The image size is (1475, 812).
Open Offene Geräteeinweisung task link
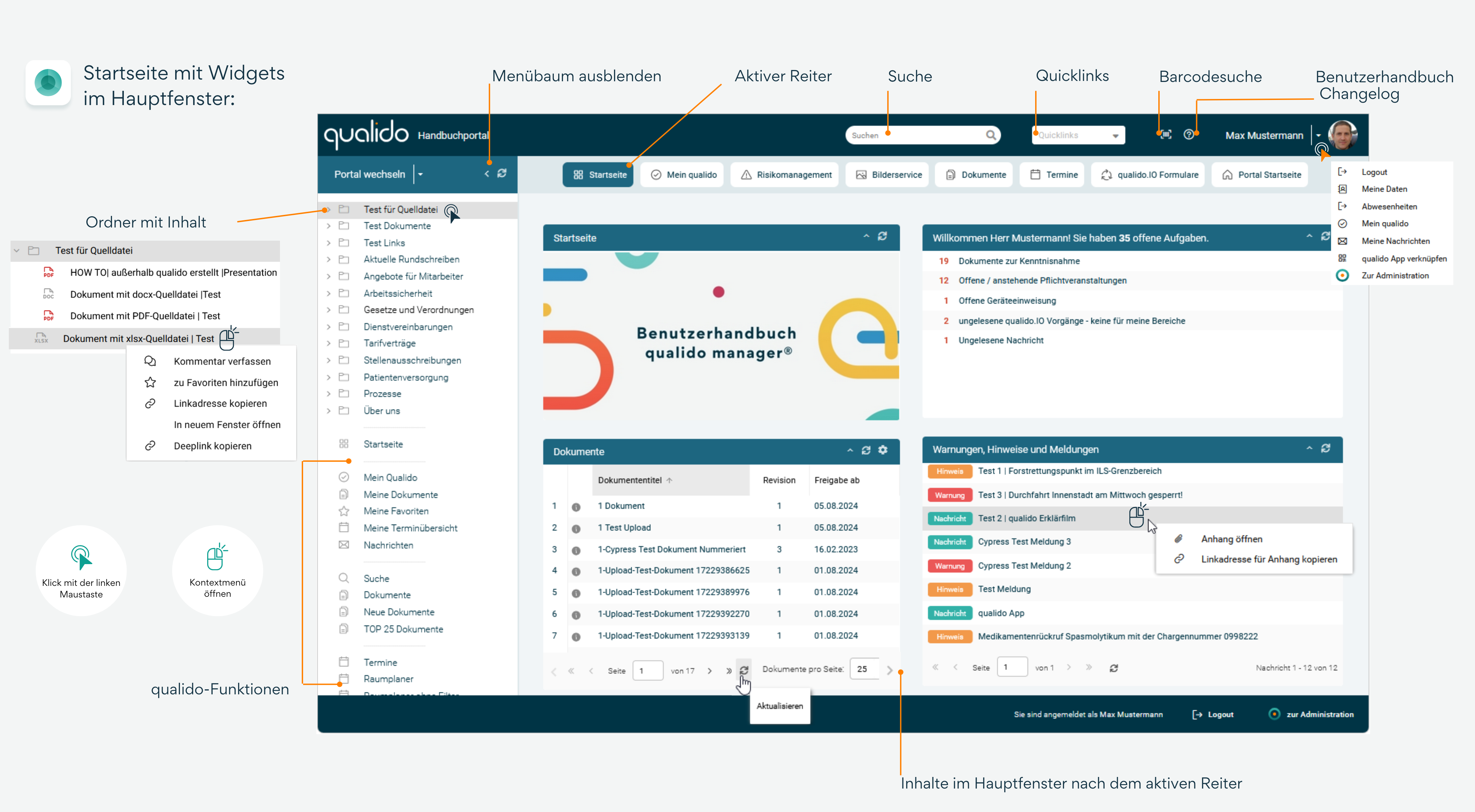coord(1007,301)
